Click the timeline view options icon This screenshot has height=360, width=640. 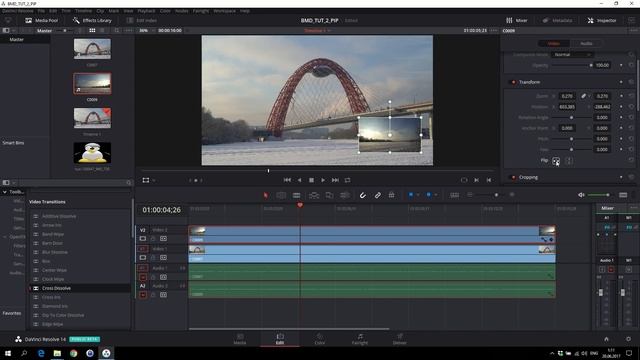454,195
